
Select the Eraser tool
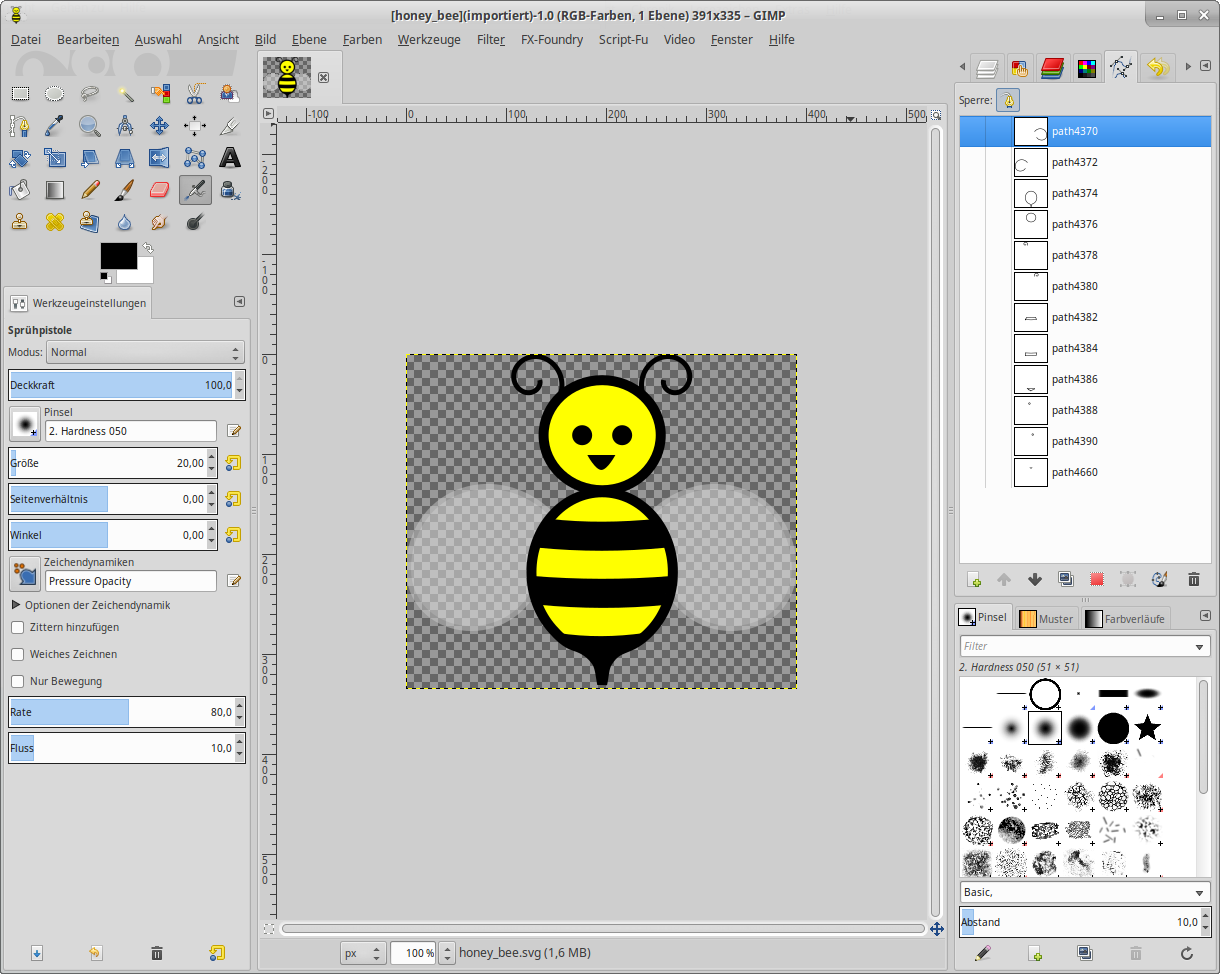pos(160,189)
